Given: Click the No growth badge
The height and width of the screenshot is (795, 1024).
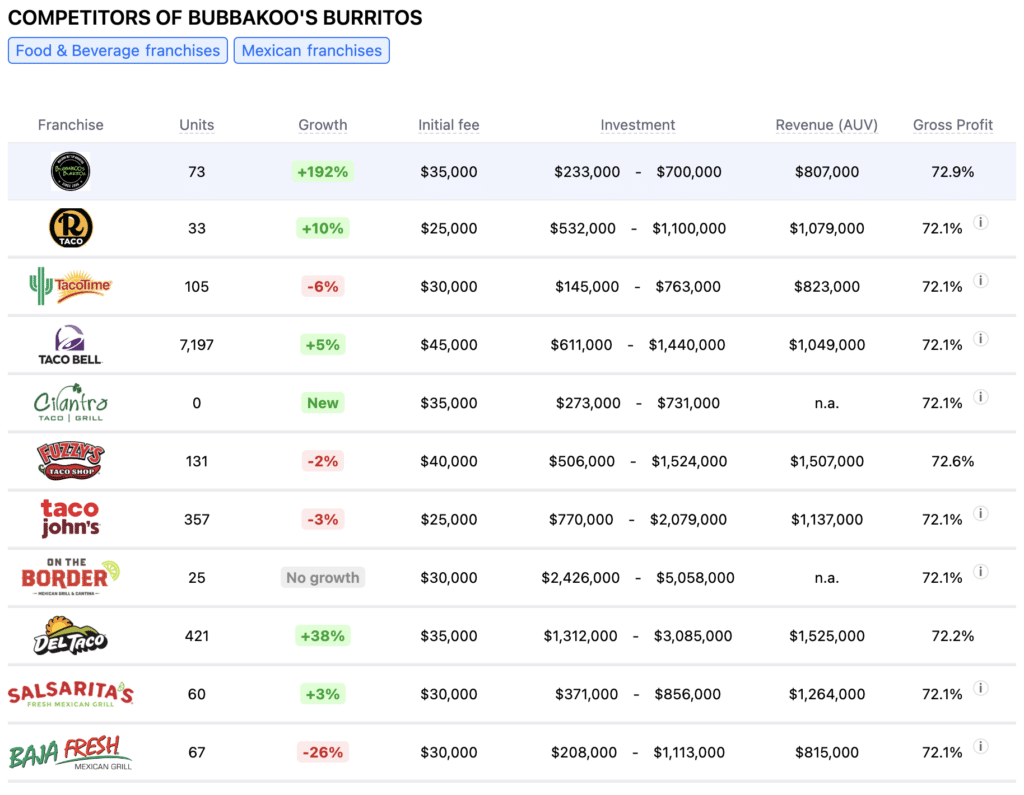Looking at the screenshot, I should (x=323, y=577).
